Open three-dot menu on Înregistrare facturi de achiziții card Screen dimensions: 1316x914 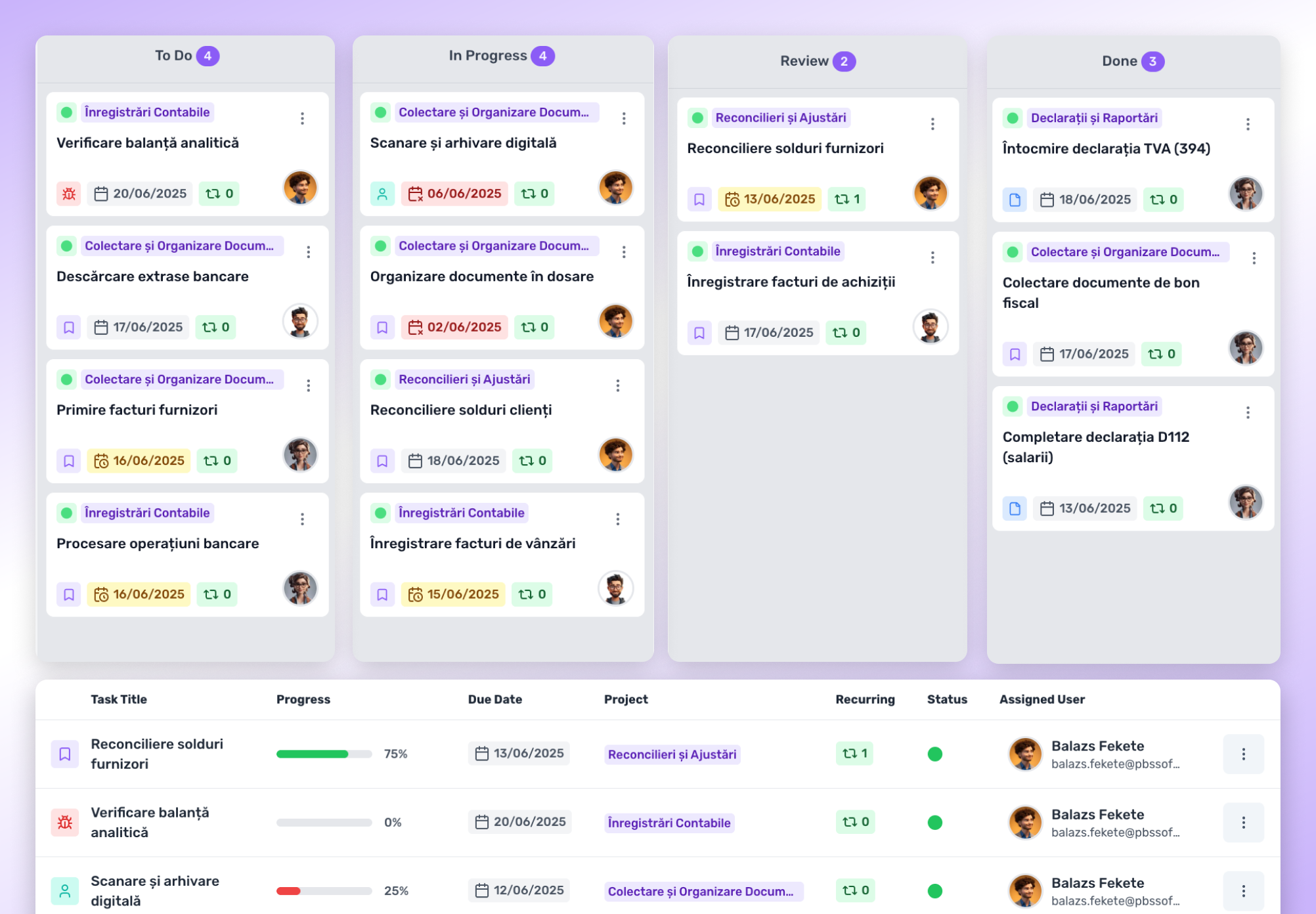(932, 257)
